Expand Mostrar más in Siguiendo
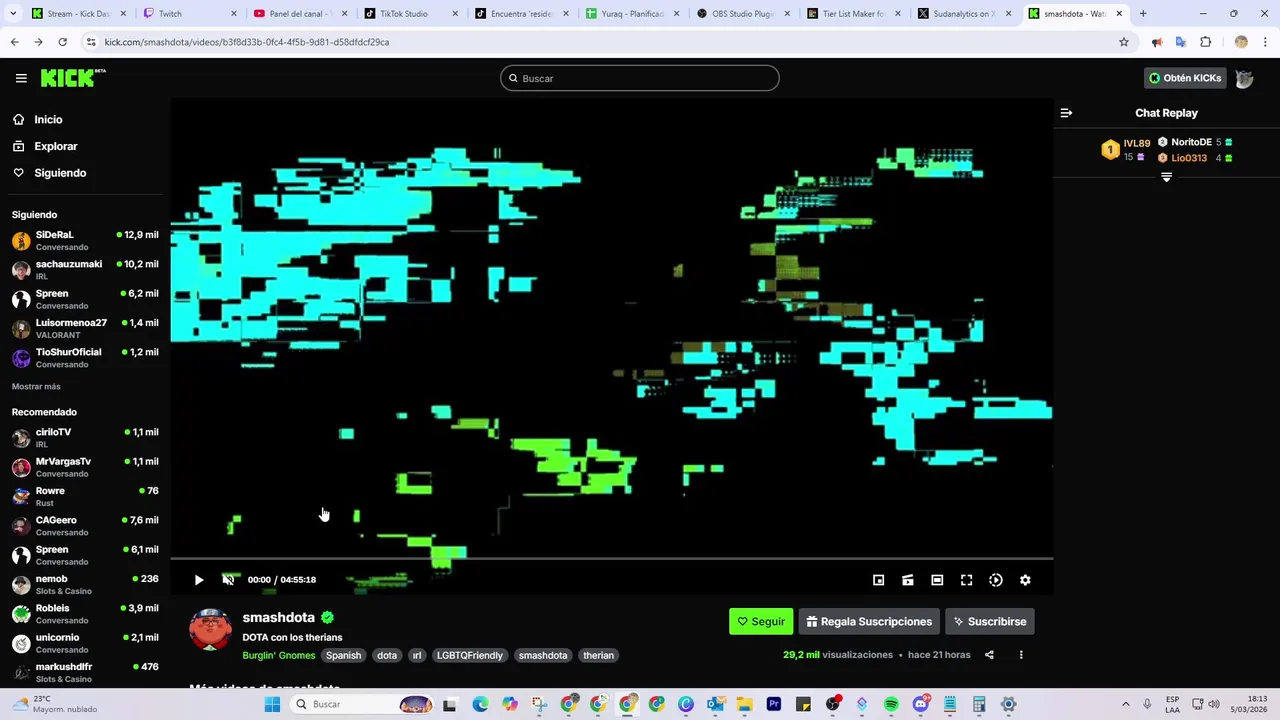The image size is (1280, 720). click(x=36, y=386)
